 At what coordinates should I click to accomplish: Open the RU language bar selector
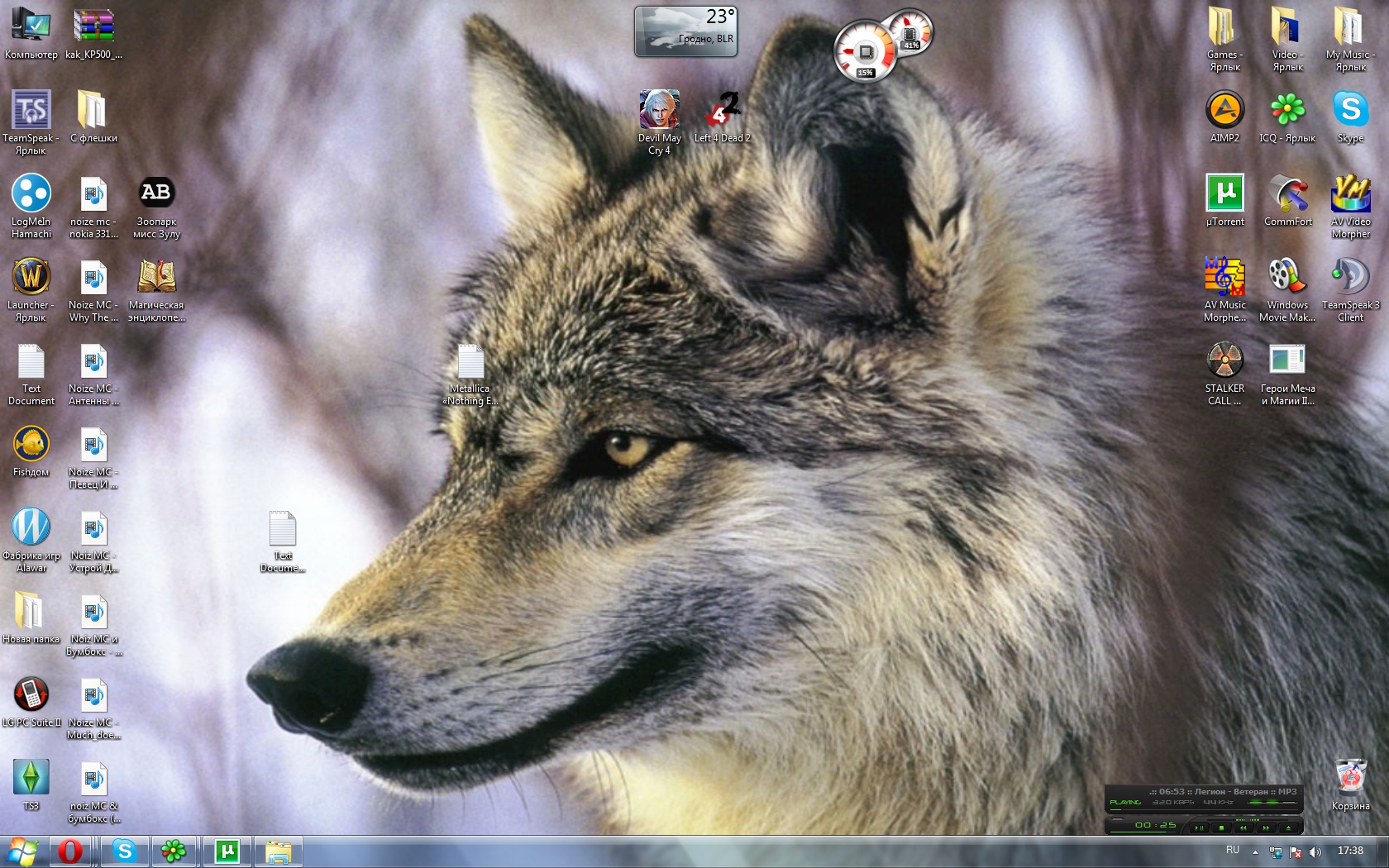pos(1233,850)
